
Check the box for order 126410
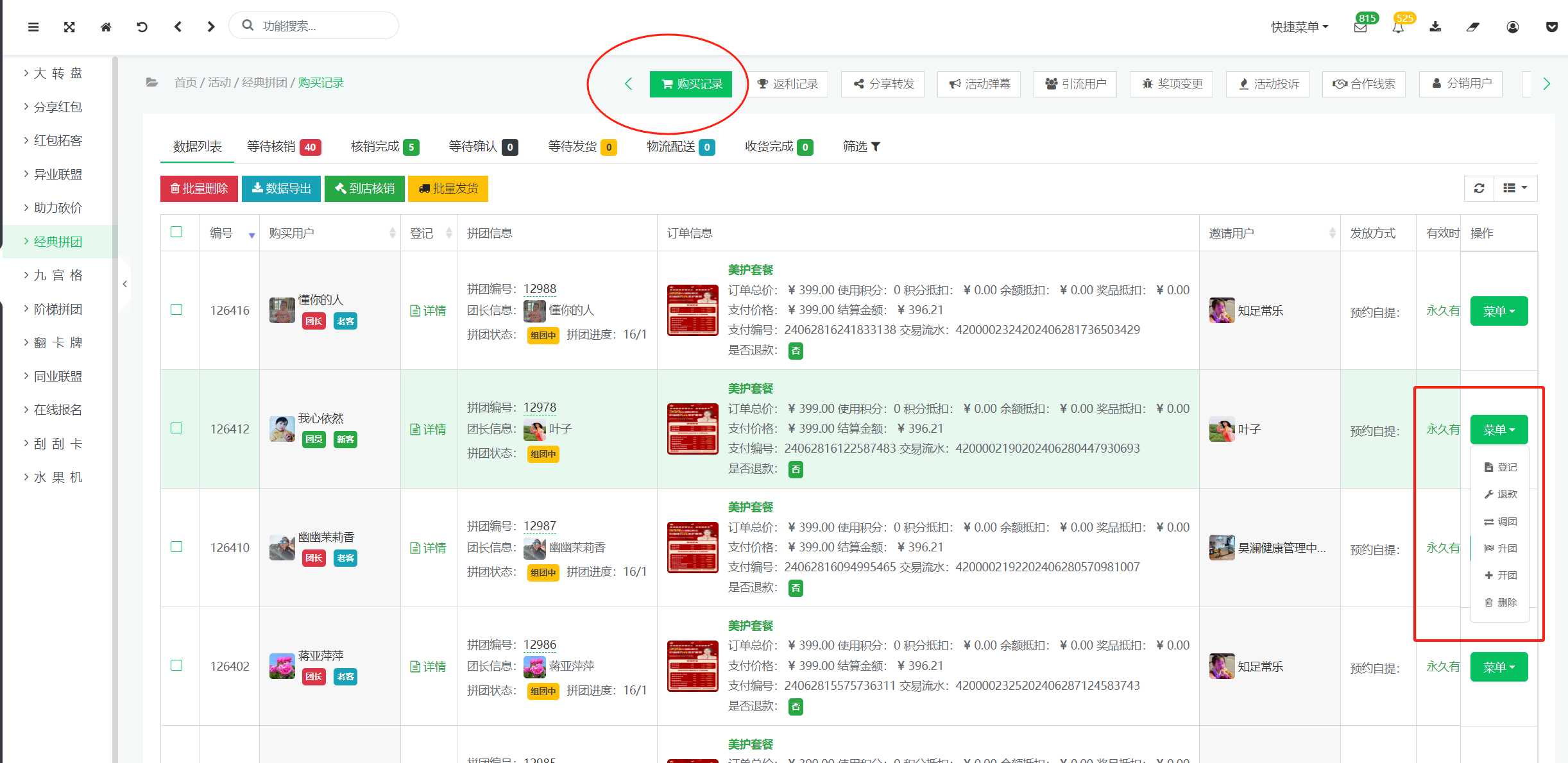tap(176, 547)
